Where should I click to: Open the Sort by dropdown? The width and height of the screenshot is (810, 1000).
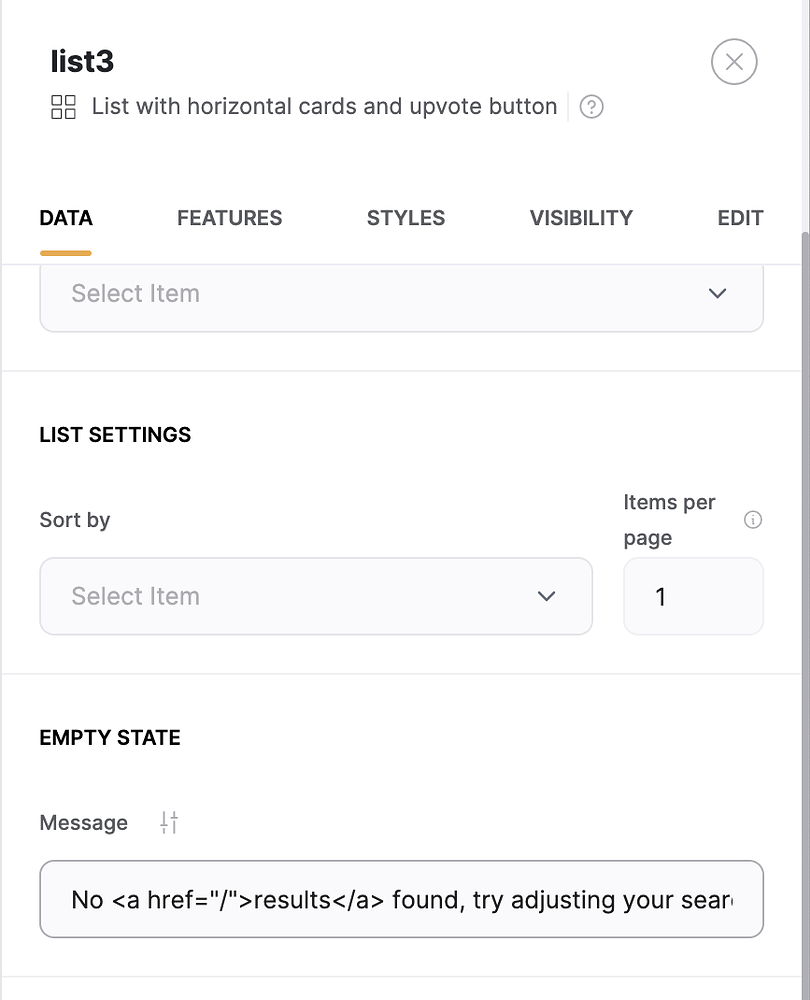click(316, 596)
